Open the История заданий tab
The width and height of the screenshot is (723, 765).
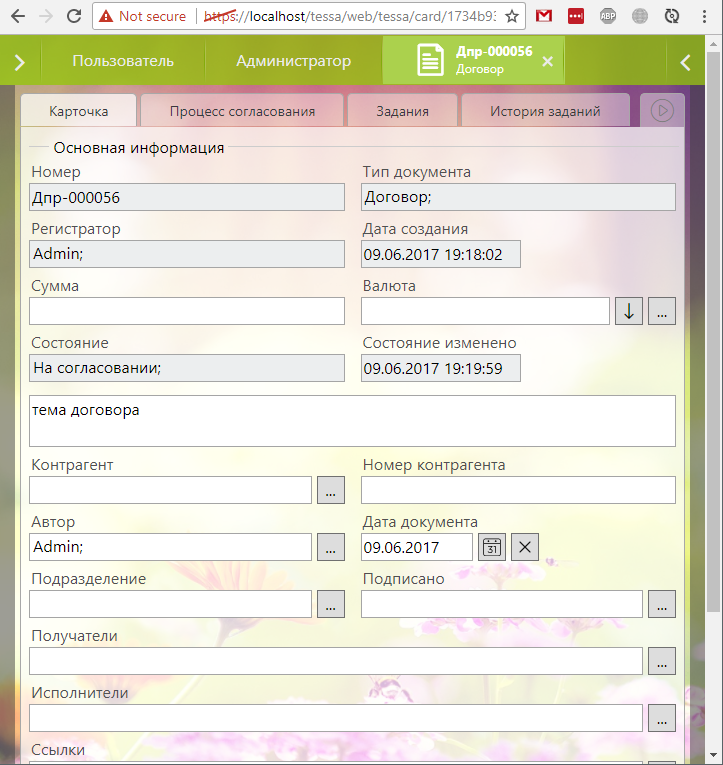pos(545,111)
